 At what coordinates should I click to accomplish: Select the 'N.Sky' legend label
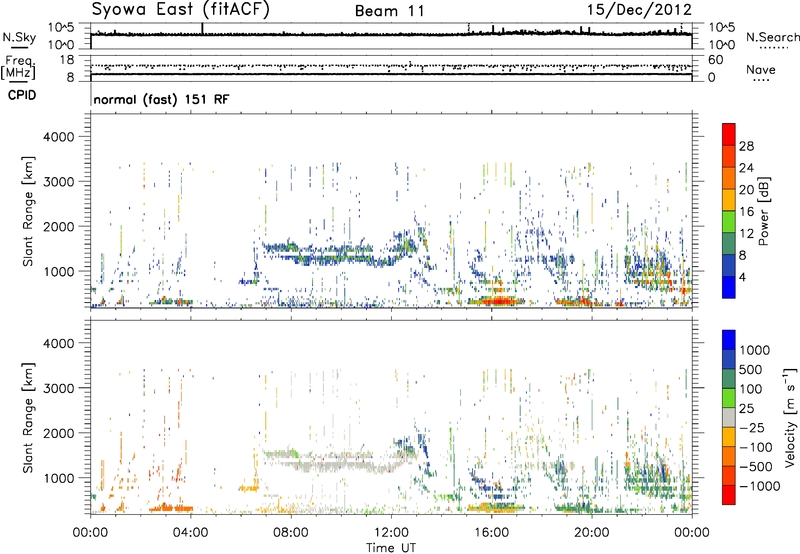pyautogui.click(x=19, y=37)
